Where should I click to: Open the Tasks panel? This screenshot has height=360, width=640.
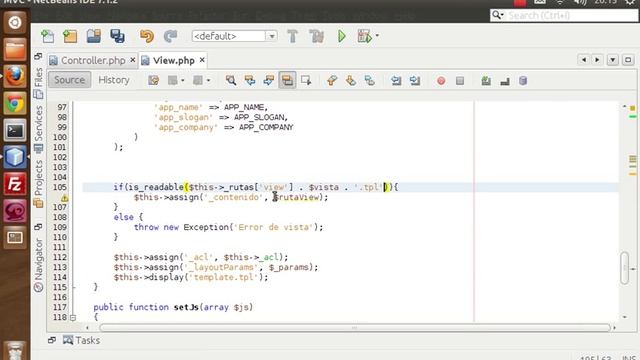(82, 340)
